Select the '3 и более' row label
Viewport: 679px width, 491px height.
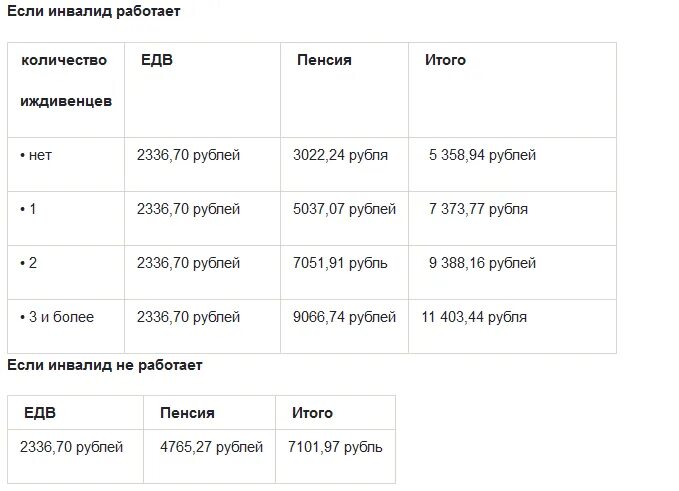[57, 317]
